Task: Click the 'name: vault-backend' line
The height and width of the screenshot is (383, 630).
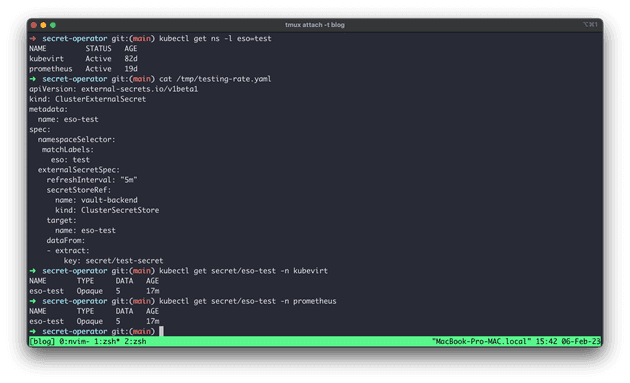Action: (x=96, y=200)
